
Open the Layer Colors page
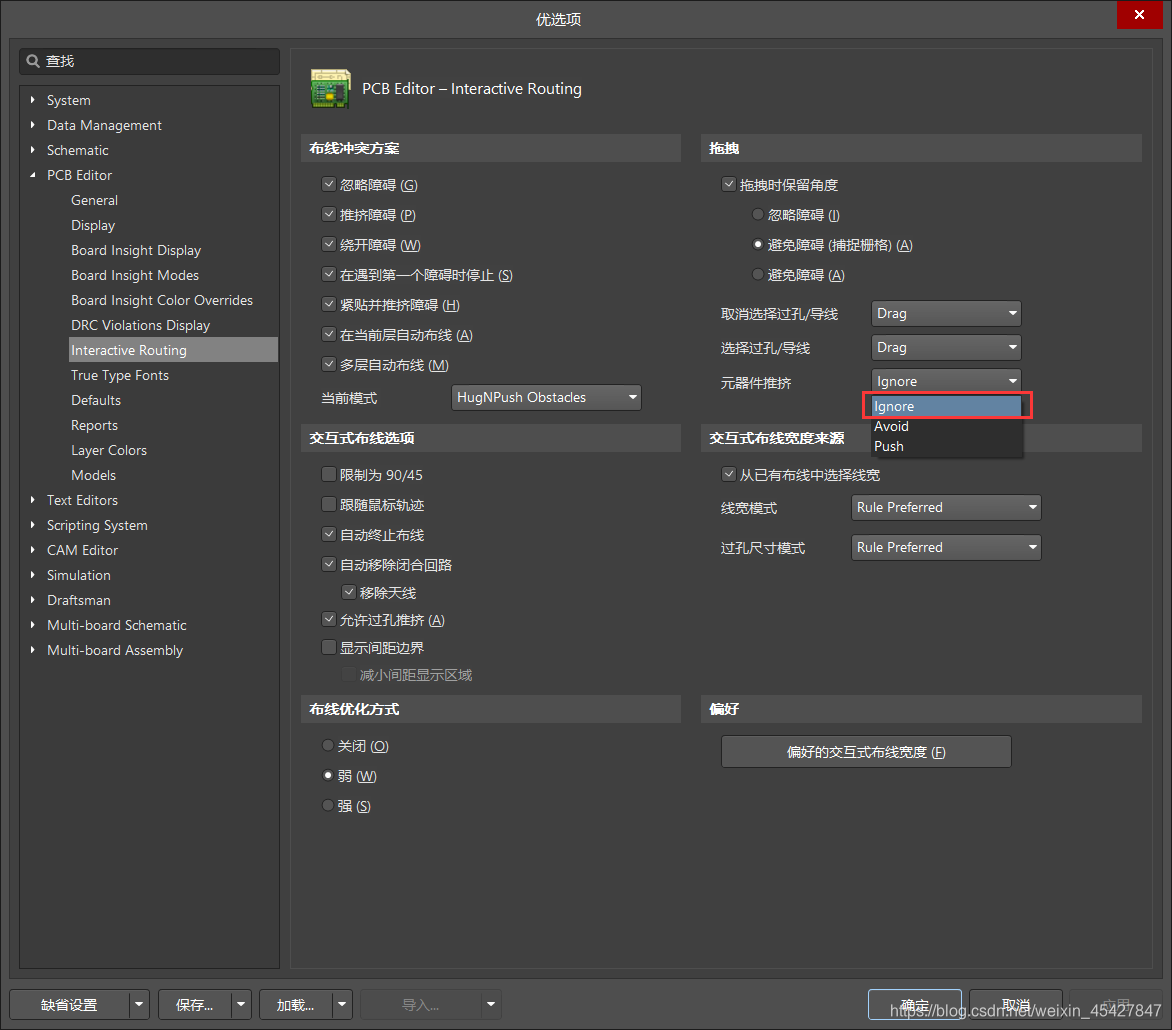[108, 450]
